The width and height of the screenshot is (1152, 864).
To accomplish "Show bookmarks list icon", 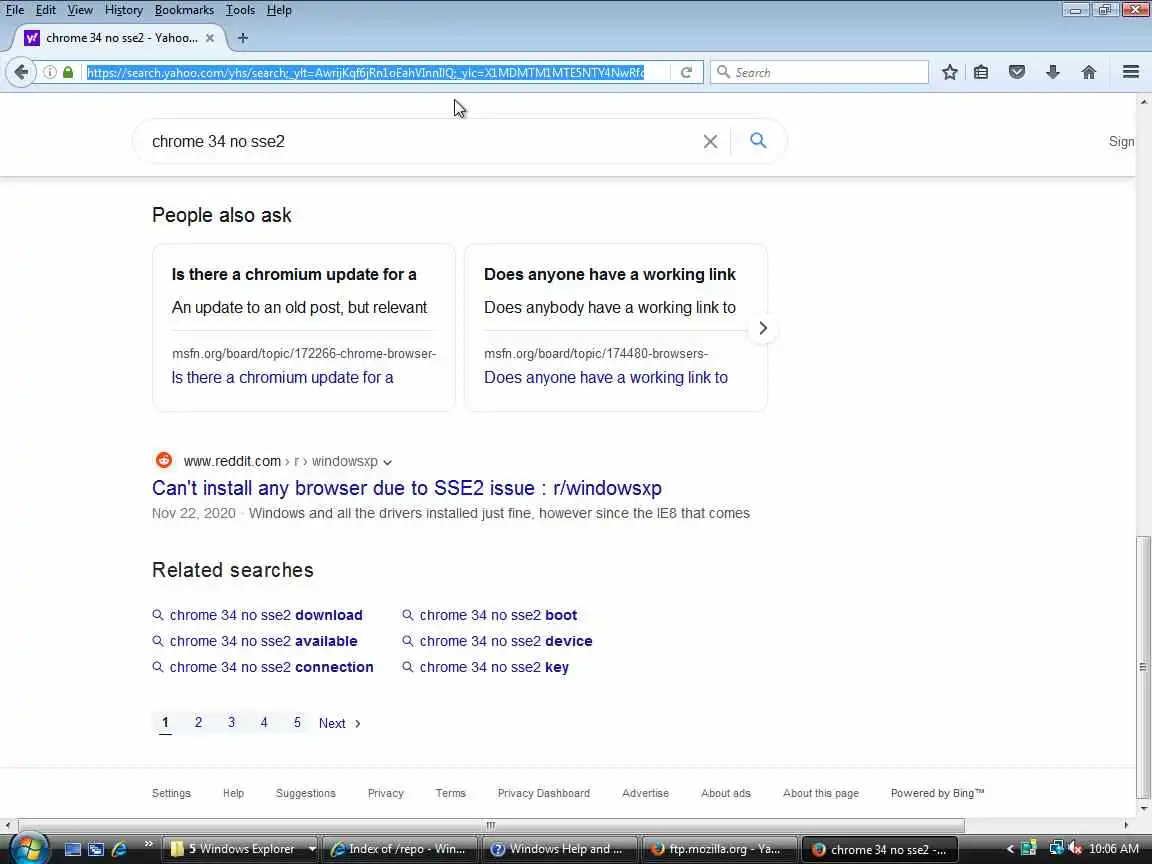I will point(981,72).
